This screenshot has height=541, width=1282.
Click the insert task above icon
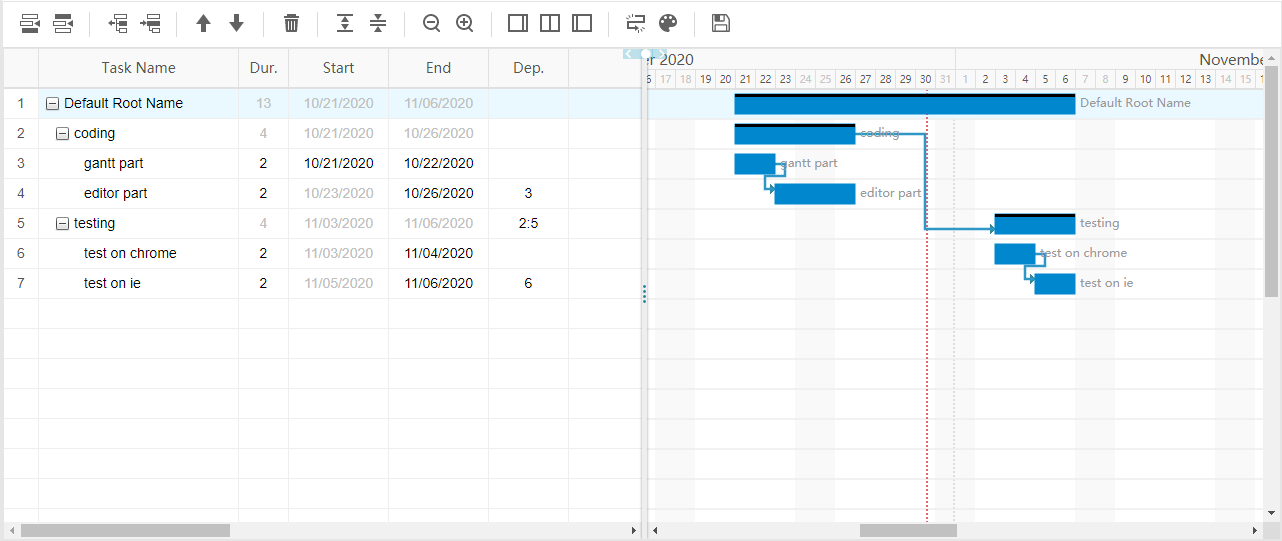30,23
